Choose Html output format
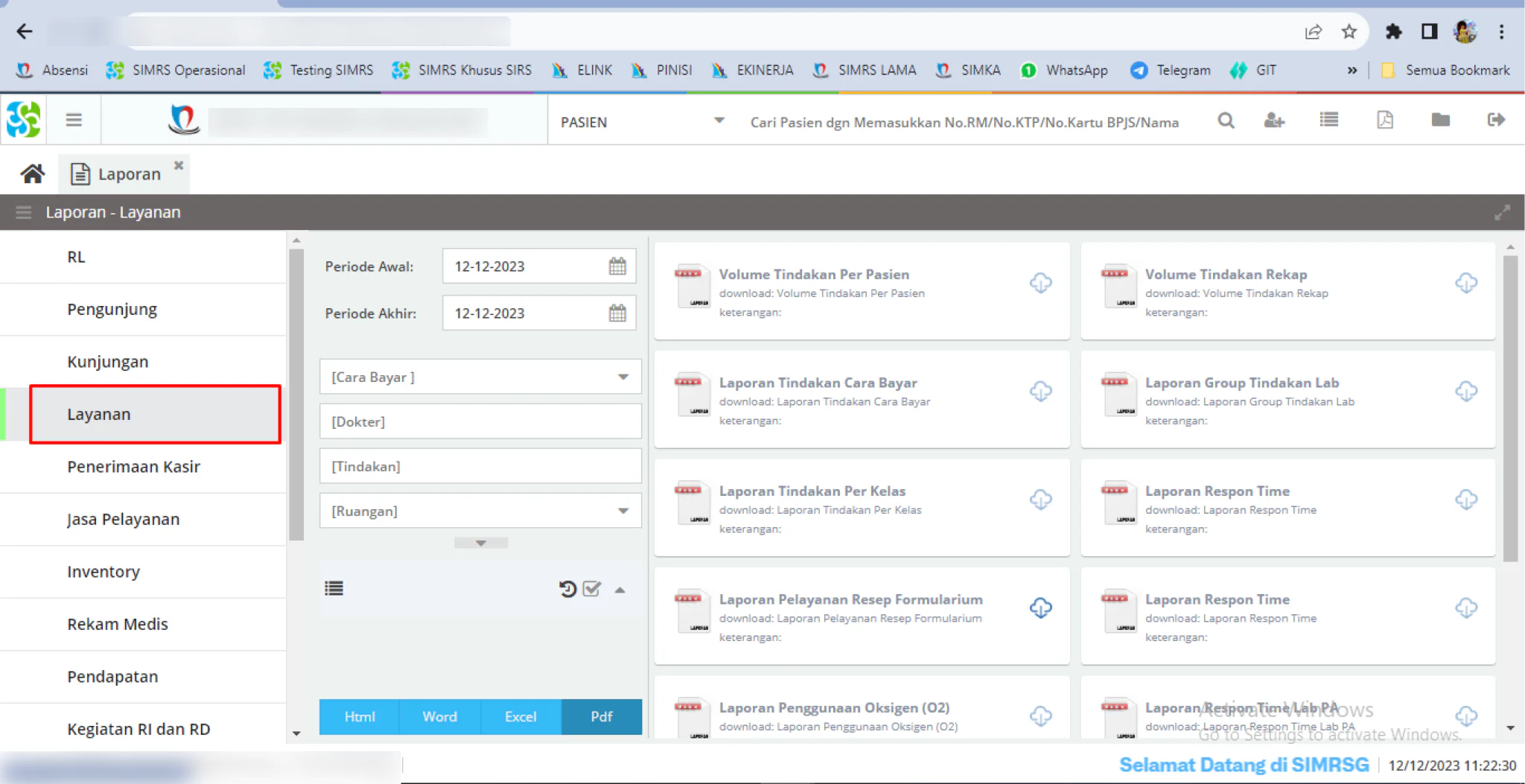The width and height of the screenshot is (1525, 784). click(360, 716)
